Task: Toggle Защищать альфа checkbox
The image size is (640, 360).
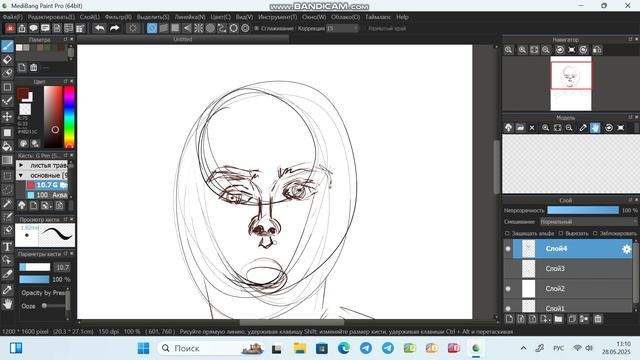Action: point(507,233)
